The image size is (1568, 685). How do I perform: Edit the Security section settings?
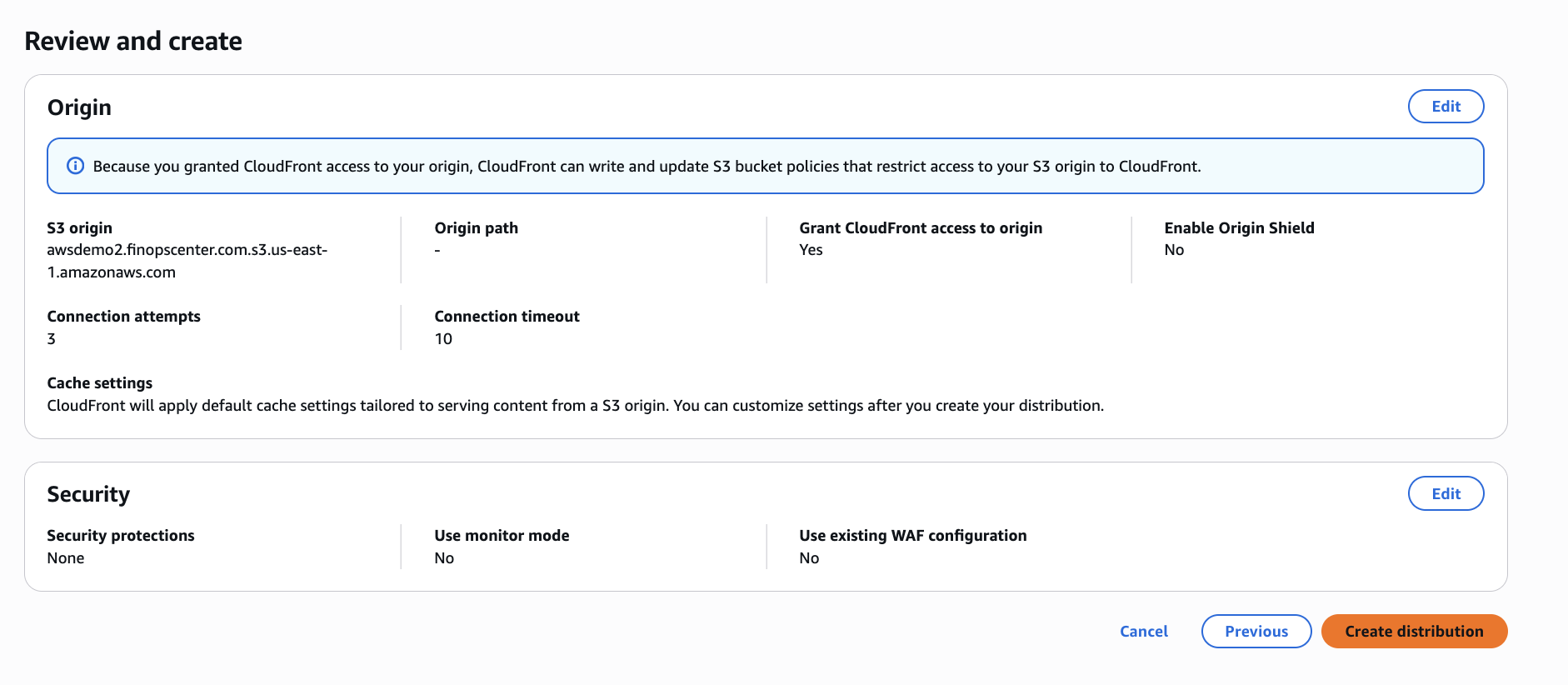click(x=1446, y=493)
